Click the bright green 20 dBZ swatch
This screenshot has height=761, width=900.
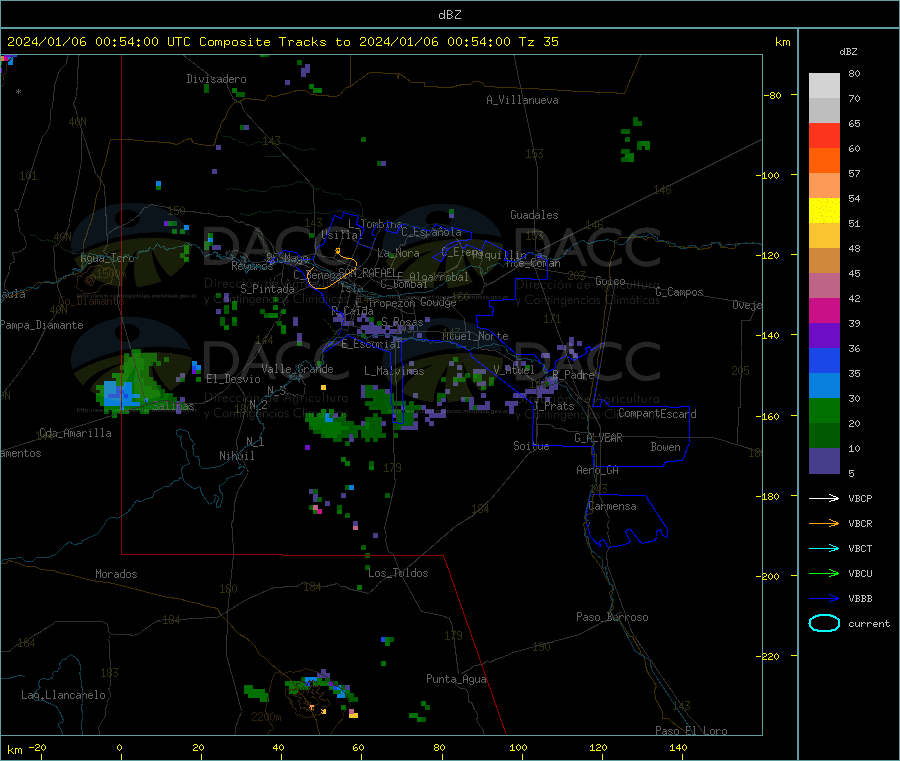[824, 410]
